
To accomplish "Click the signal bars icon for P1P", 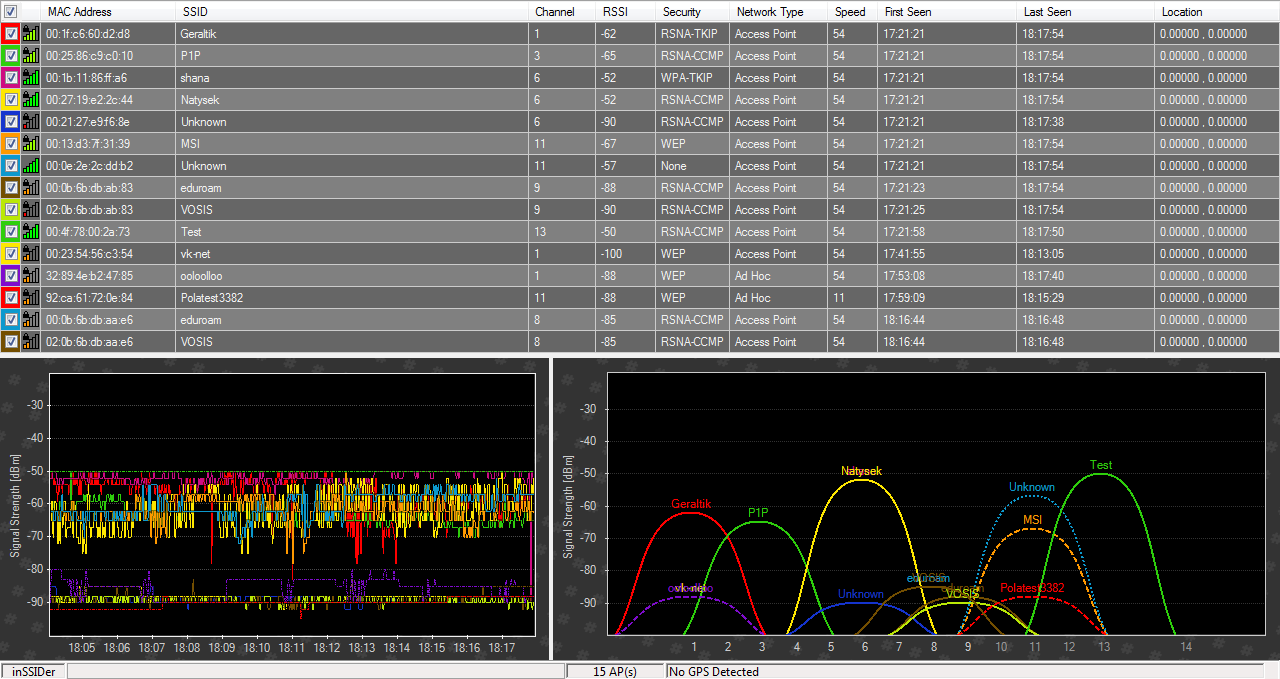I will tap(30, 55).
